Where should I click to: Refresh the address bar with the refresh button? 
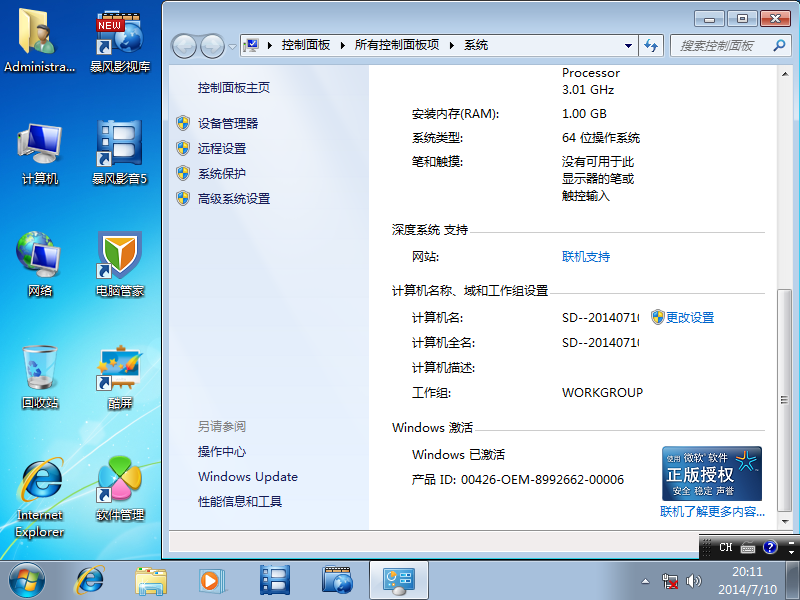tap(651, 45)
